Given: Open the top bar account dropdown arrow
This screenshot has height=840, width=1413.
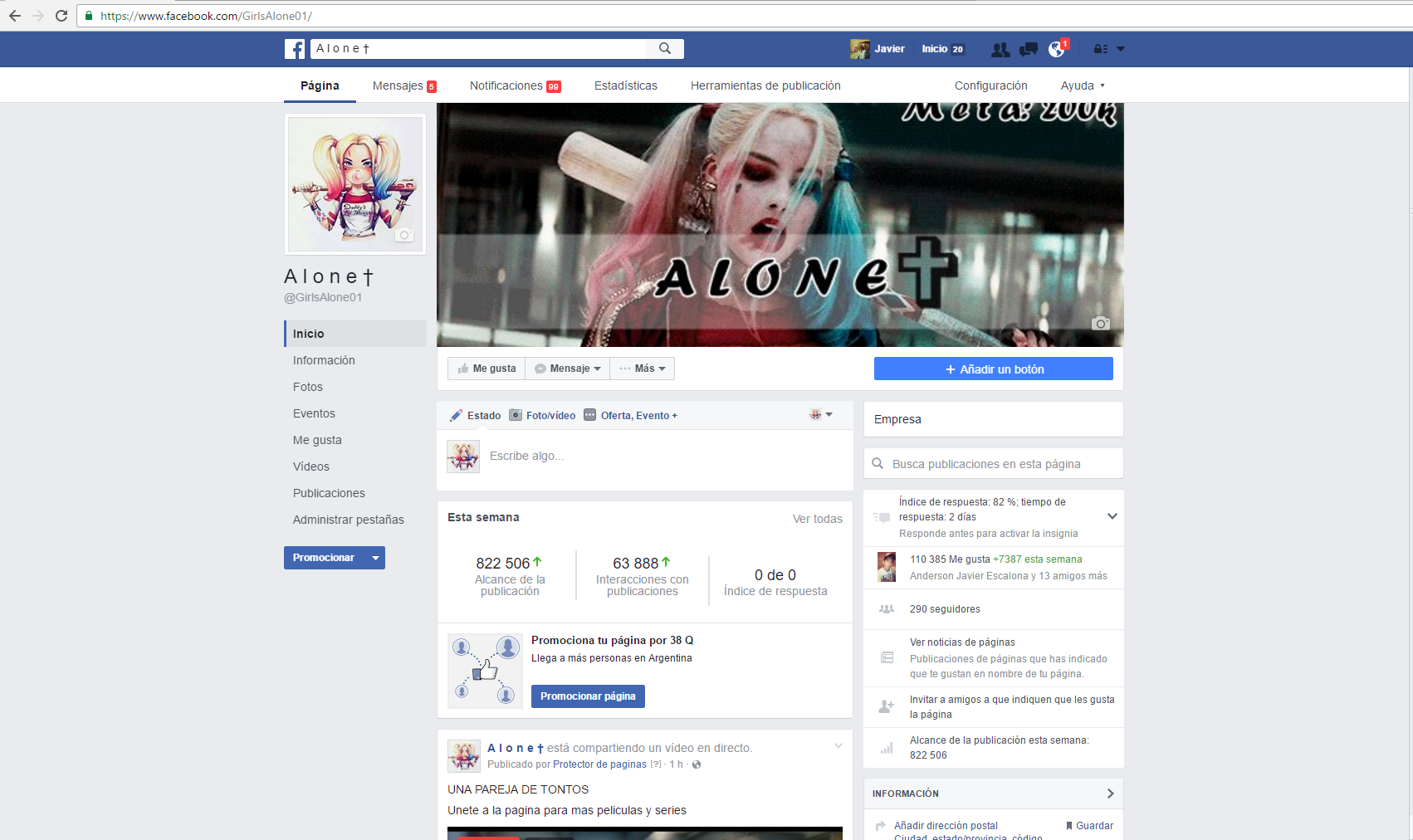Looking at the screenshot, I should coord(1121,49).
